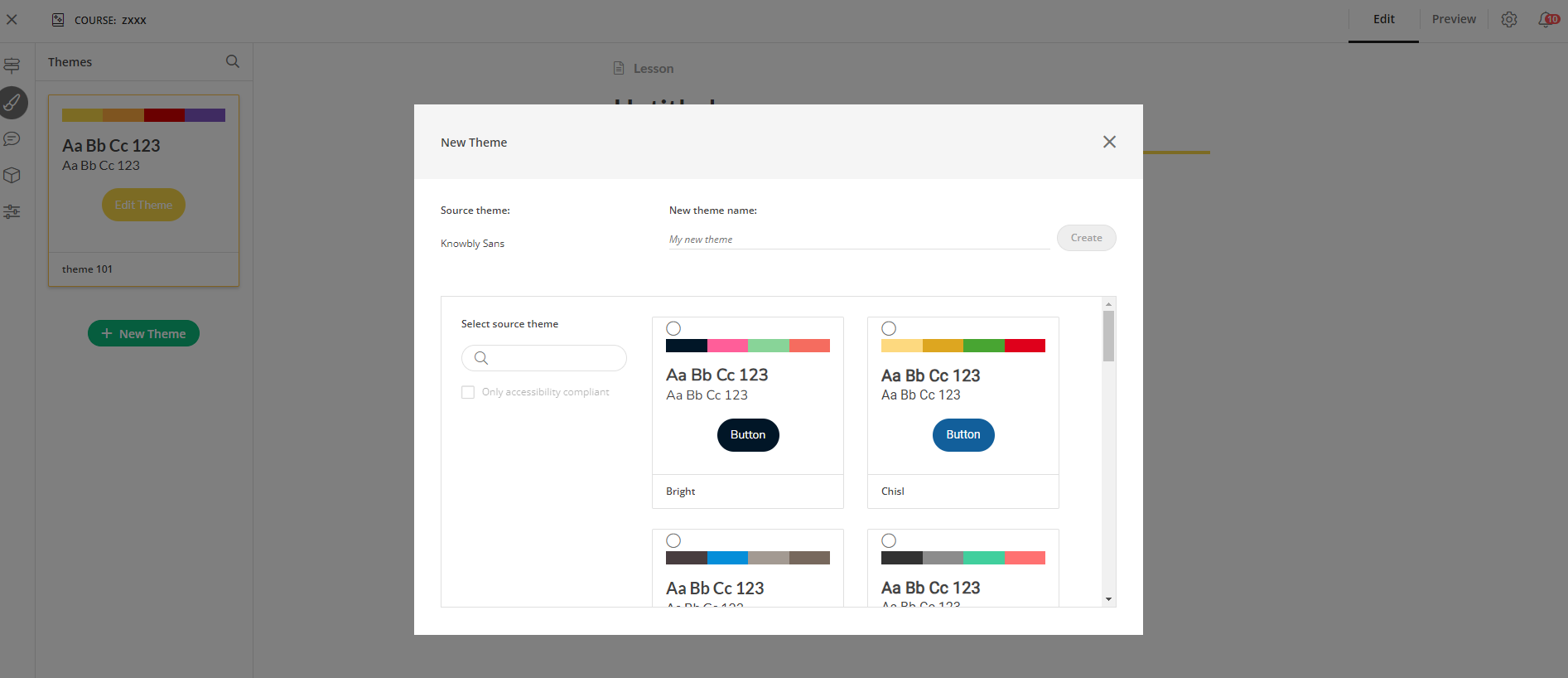
Task: Click the Lesson label in the background
Action: (654, 69)
